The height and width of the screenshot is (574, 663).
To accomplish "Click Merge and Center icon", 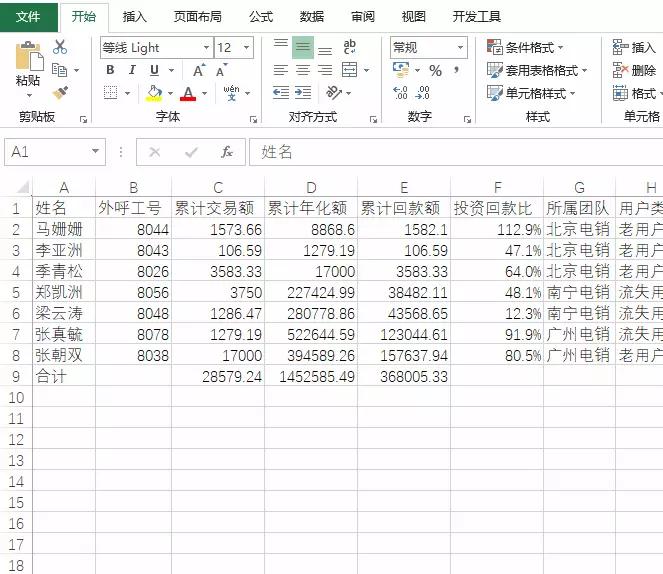I will pyautogui.click(x=350, y=70).
